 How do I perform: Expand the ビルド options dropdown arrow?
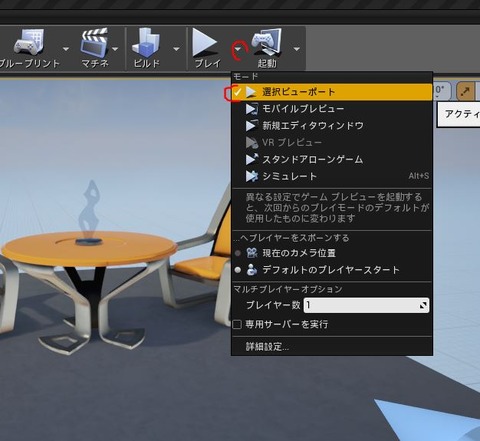tap(176, 49)
